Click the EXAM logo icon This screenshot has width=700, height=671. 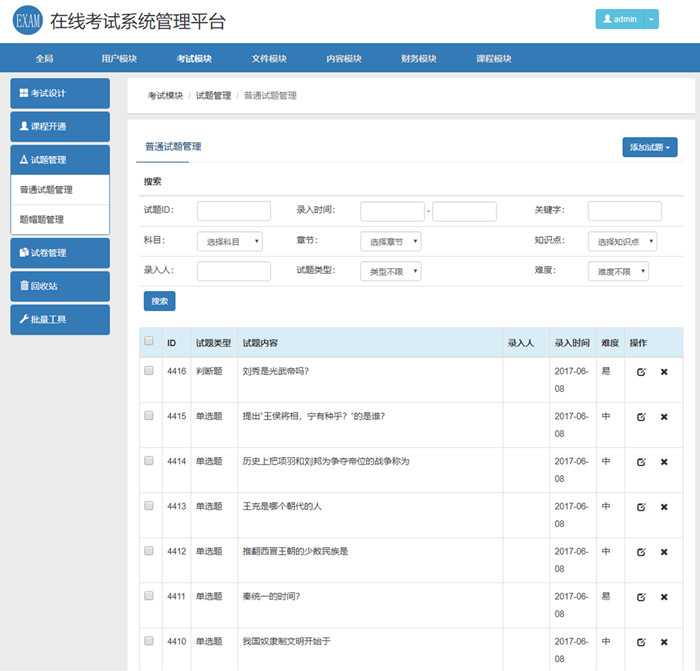point(27,21)
